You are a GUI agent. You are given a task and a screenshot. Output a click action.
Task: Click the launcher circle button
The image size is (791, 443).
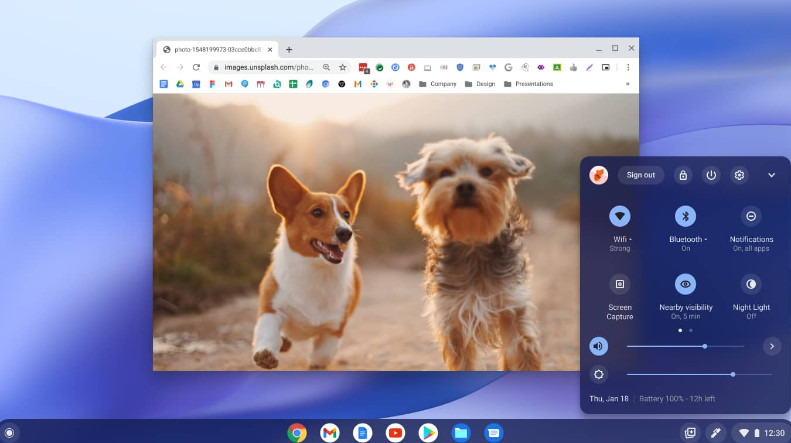pyautogui.click(x=9, y=432)
